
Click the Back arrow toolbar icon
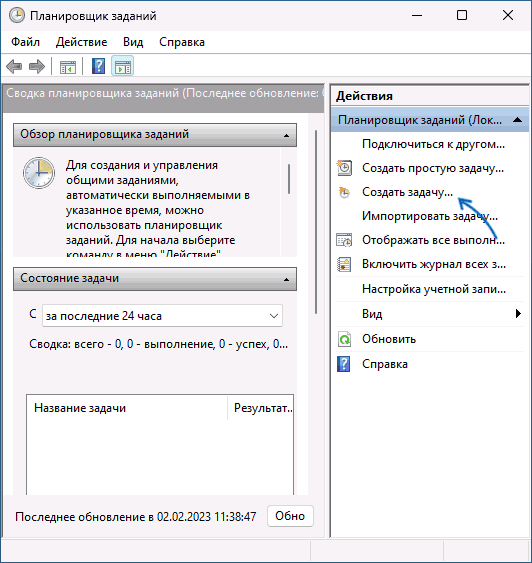tap(14, 66)
